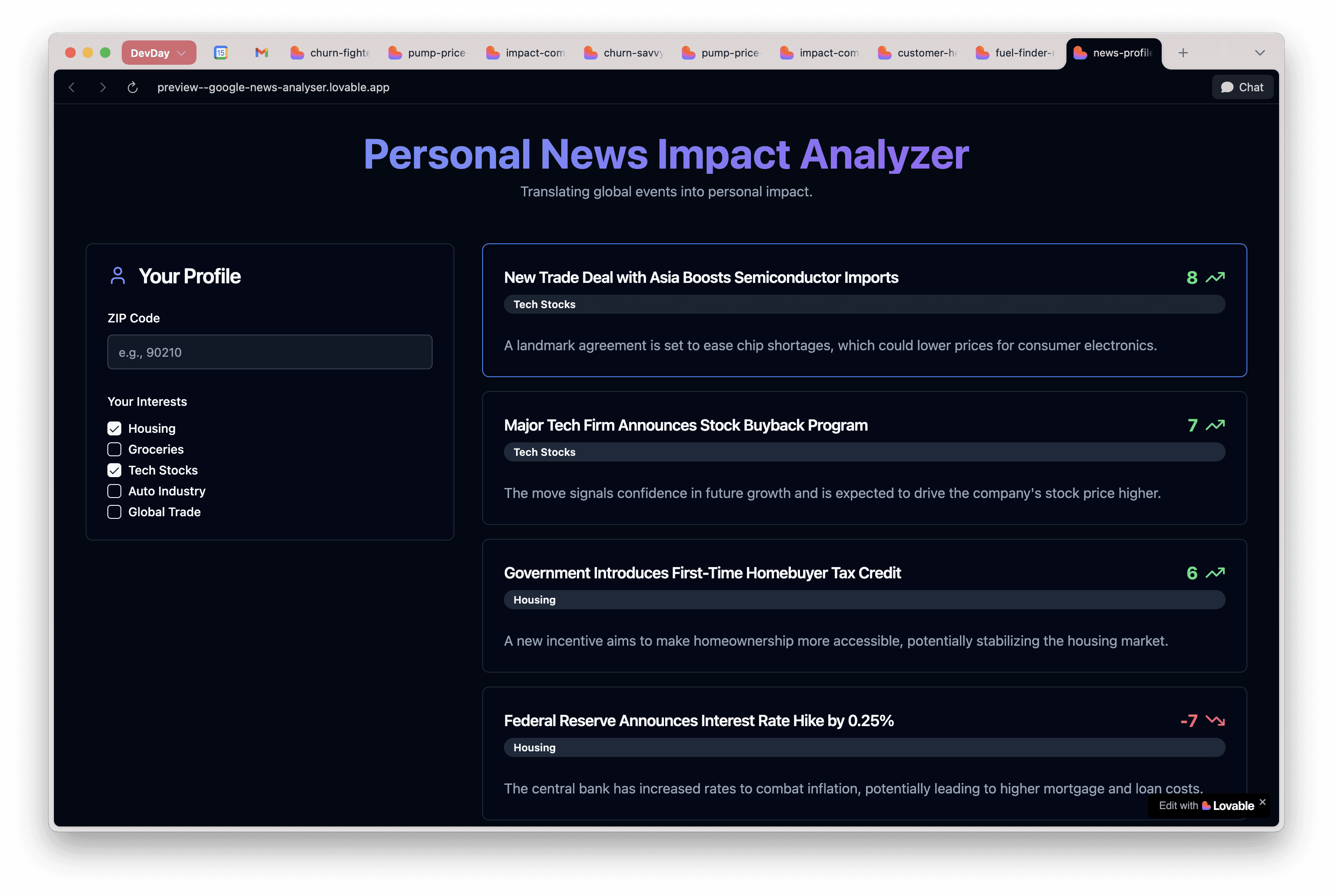This screenshot has width=1333, height=896.
Task: Click the browser back arrow
Action: tap(72, 87)
